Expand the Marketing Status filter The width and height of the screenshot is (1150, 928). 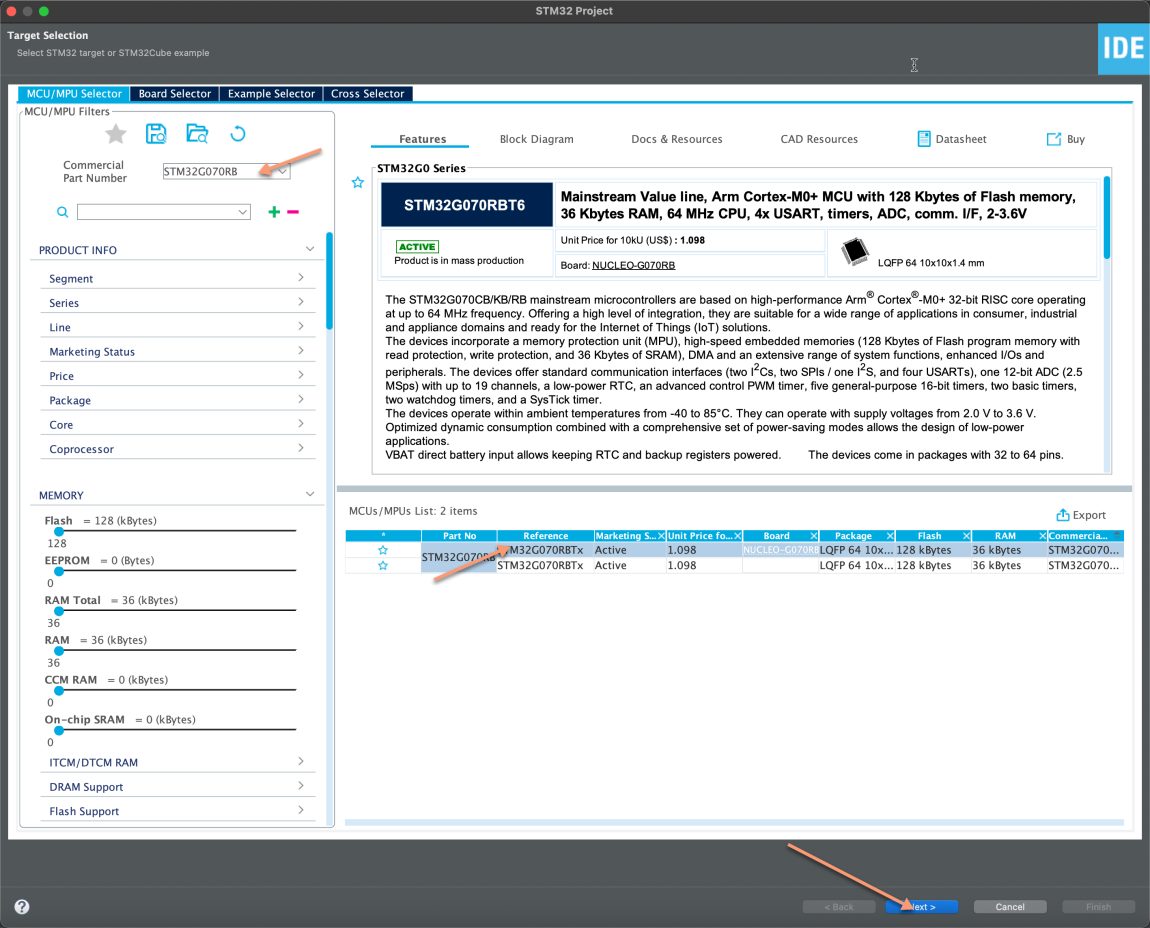point(300,351)
